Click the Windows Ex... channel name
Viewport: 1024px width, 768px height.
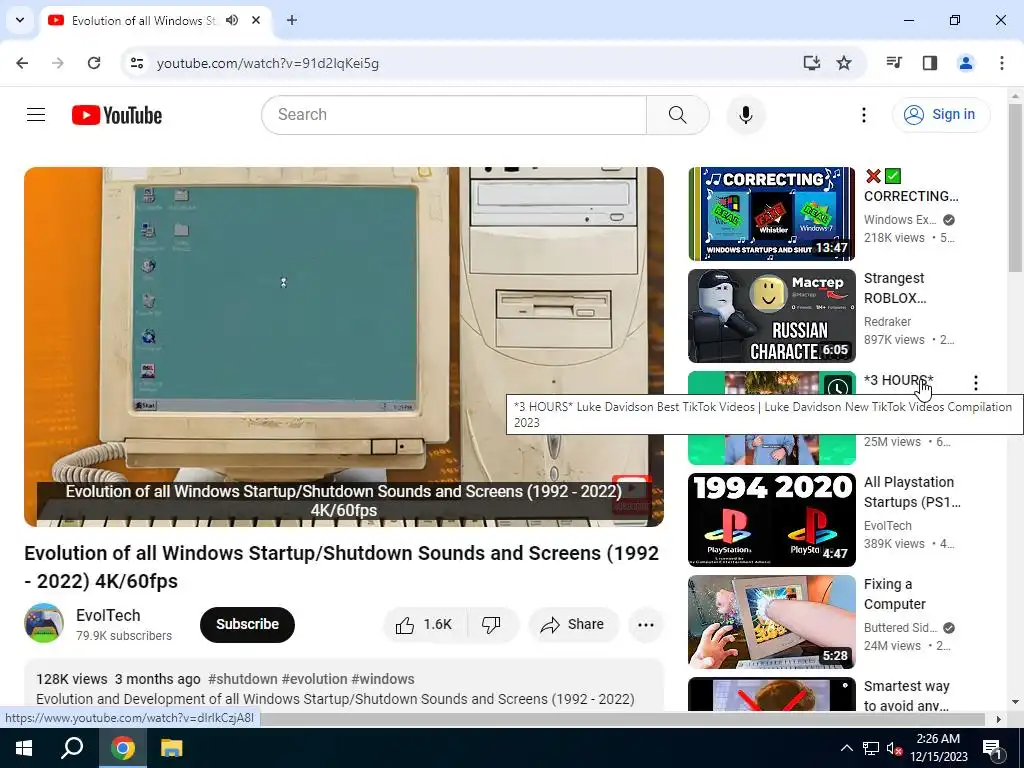[x=900, y=219]
